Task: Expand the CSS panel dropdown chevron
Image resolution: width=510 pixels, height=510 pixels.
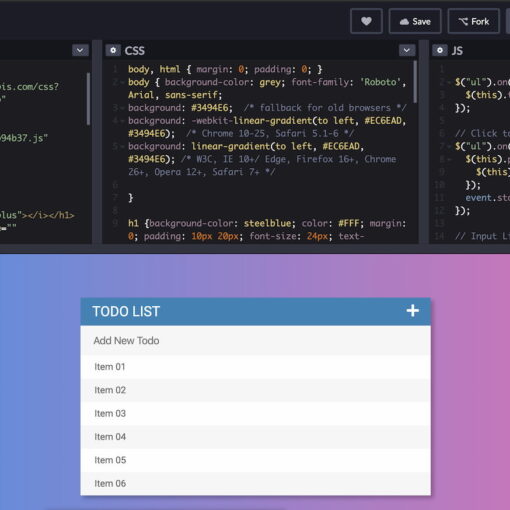Action: [407, 50]
